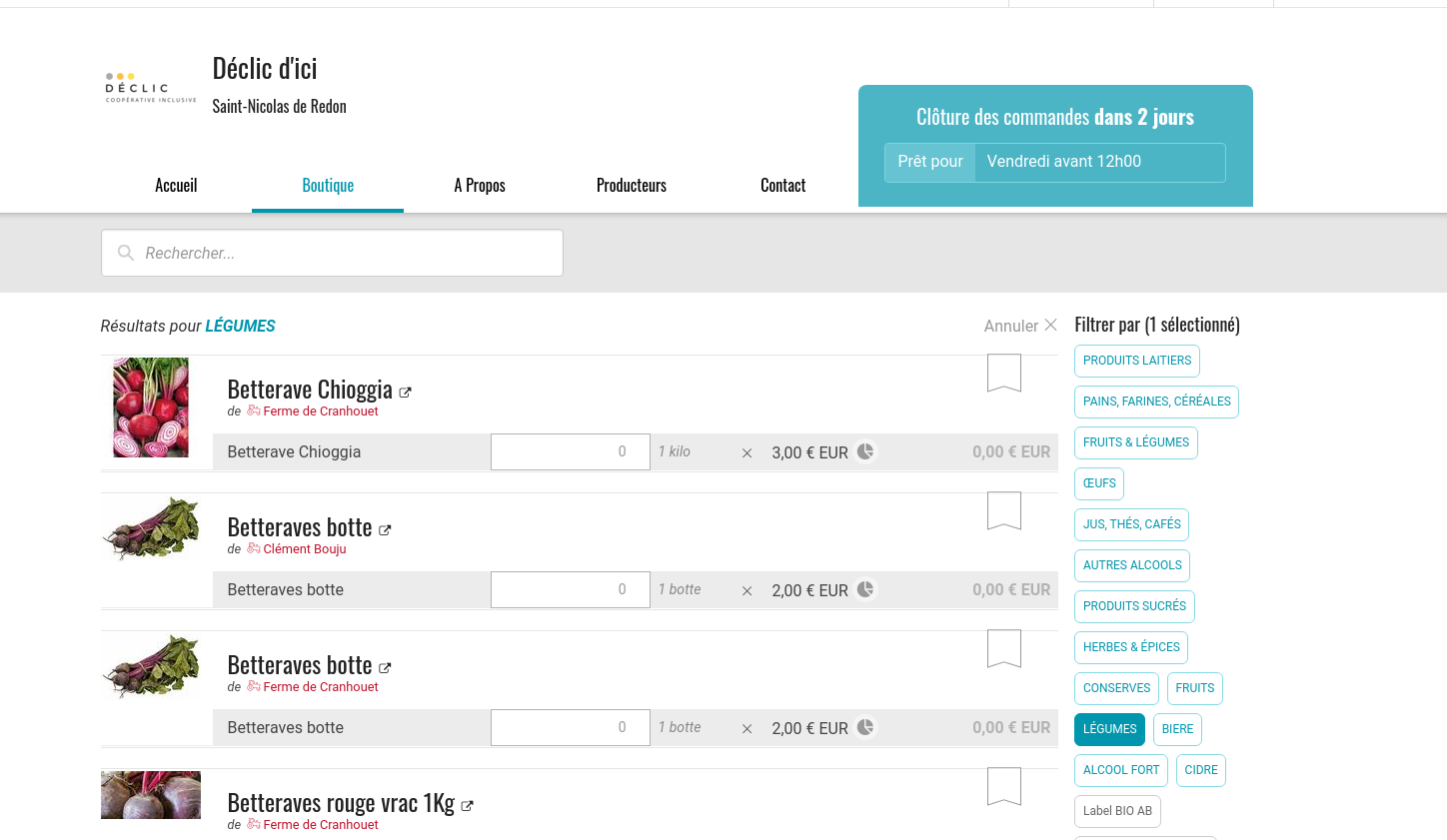Select the Boutique tab
The width and height of the screenshot is (1447, 840).
click(x=328, y=186)
